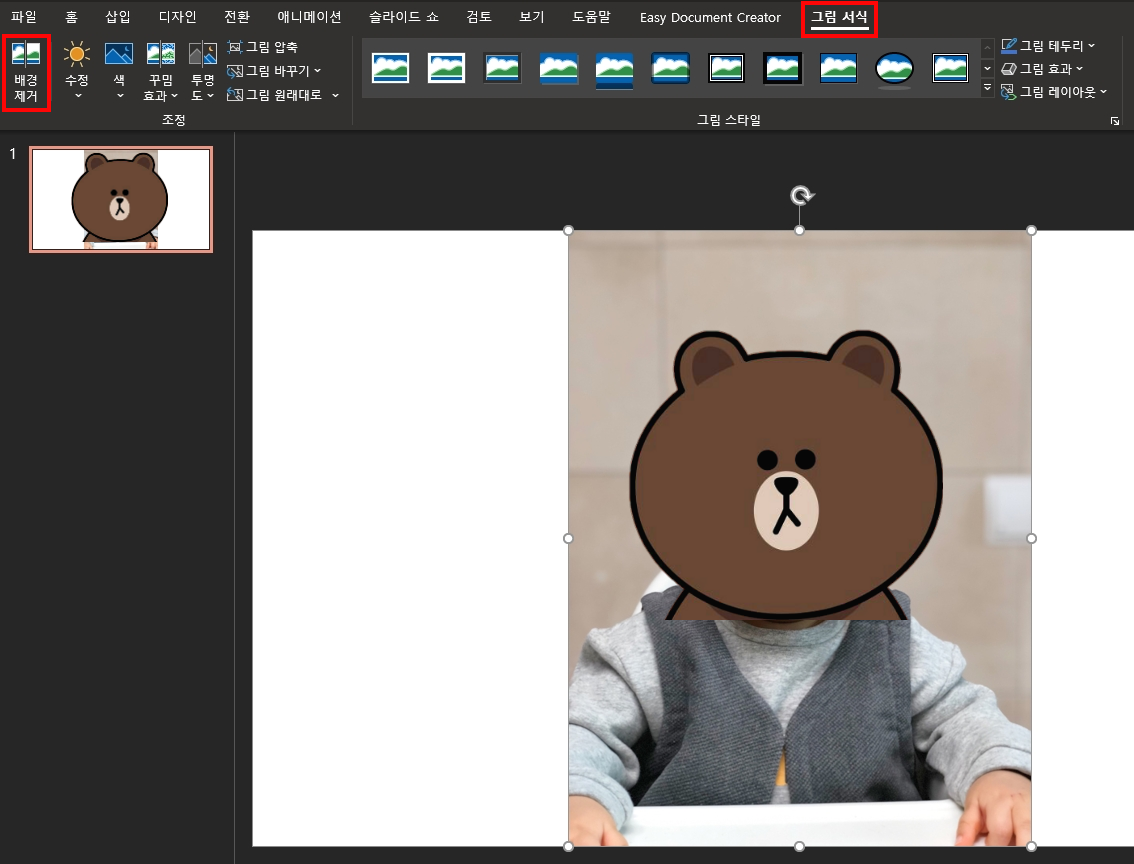
Task: Click the bottom-center handle of the picture
Action: click(799, 846)
